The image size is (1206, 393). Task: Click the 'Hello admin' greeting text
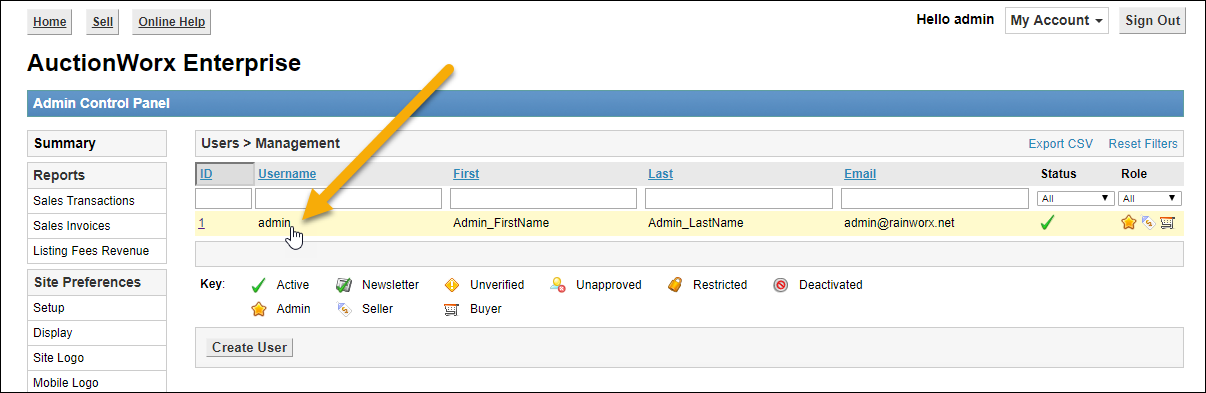pyautogui.click(x=955, y=20)
